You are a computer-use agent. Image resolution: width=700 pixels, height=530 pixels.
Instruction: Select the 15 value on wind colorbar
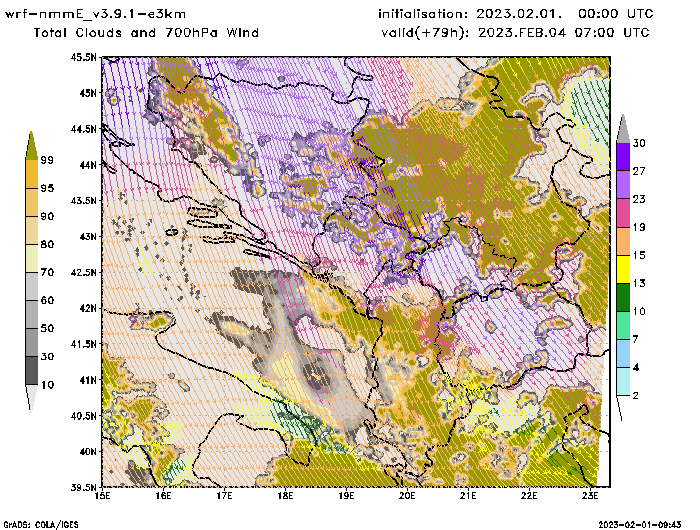tap(639, 255)
